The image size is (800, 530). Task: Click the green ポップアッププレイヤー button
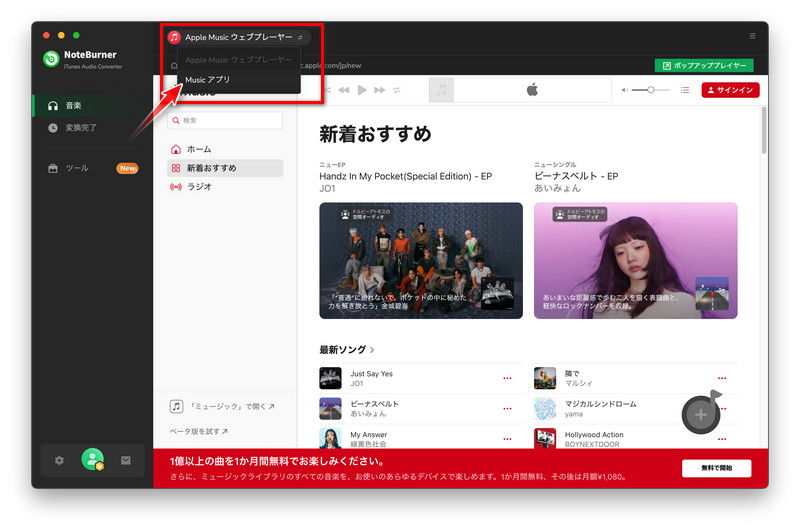[704, 65]
